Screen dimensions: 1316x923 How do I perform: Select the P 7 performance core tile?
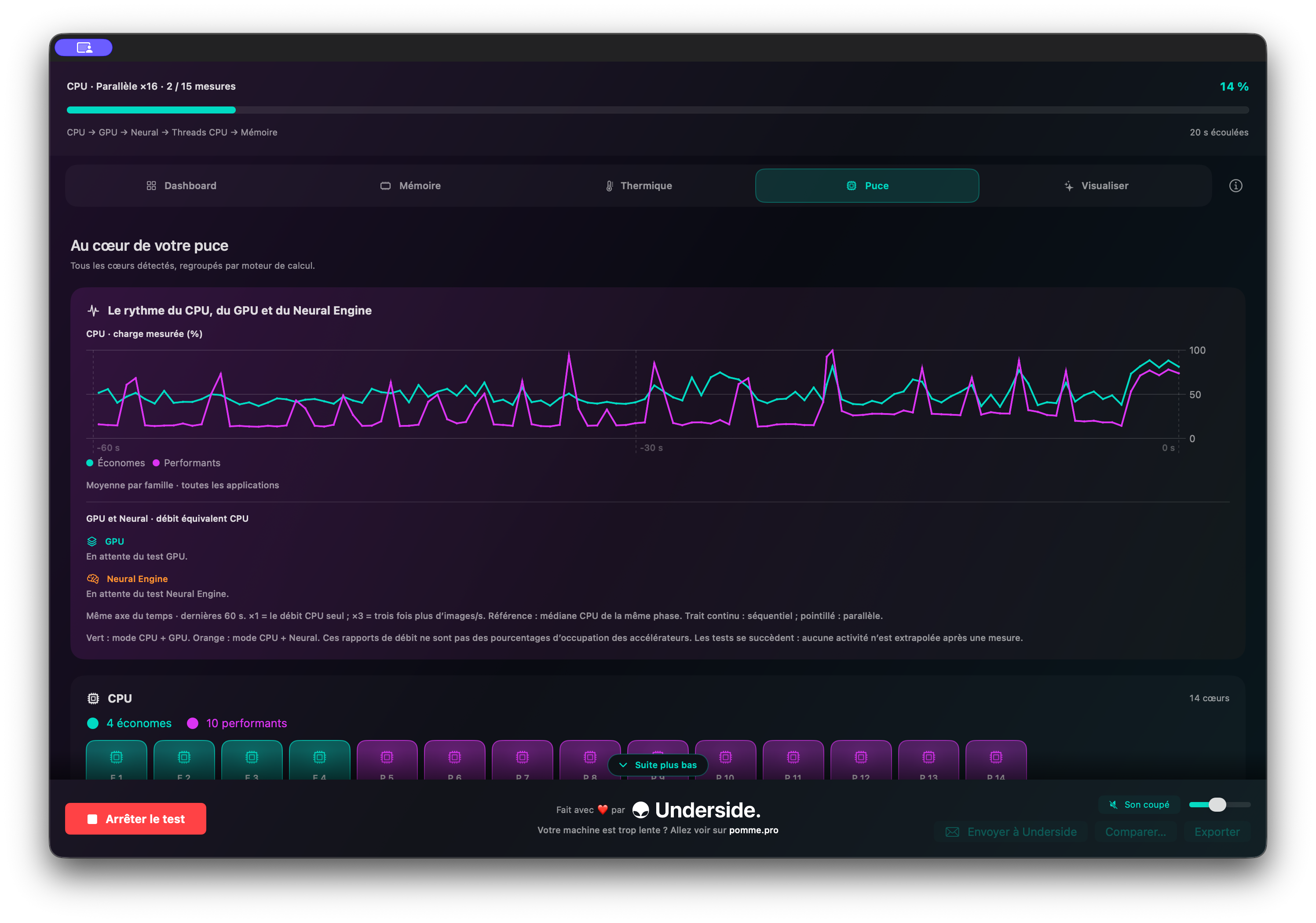point(522,760)
